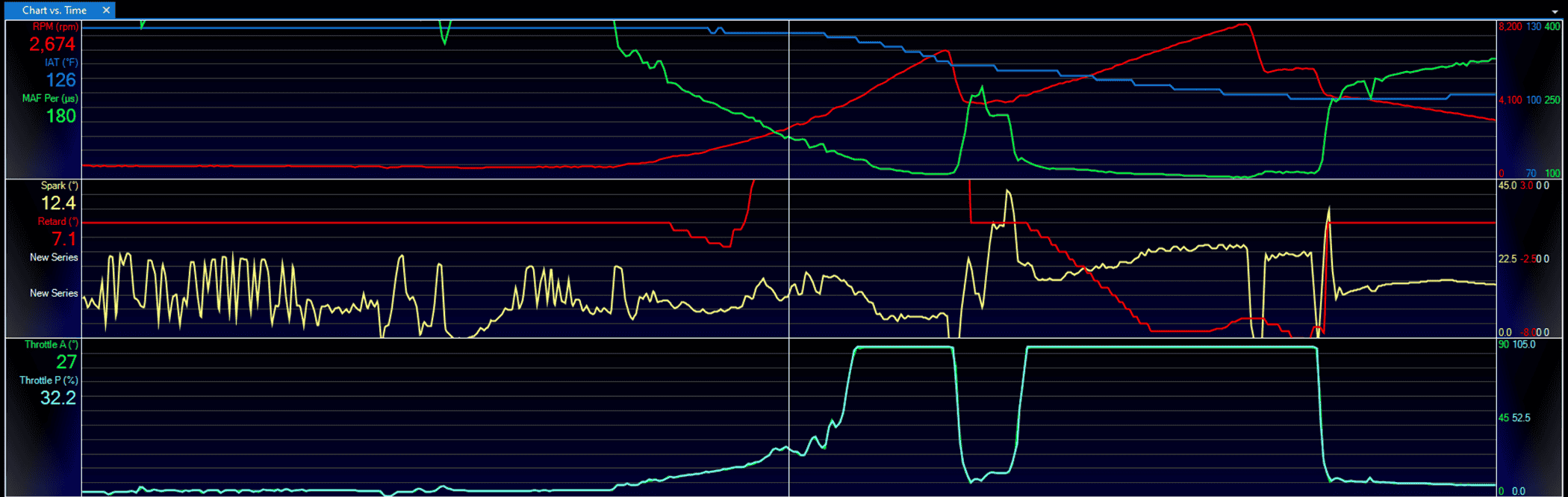Click the 52.5 Throttle P axis midpoint
The image size is (1568, 497).
click(x=1522, y=418)
